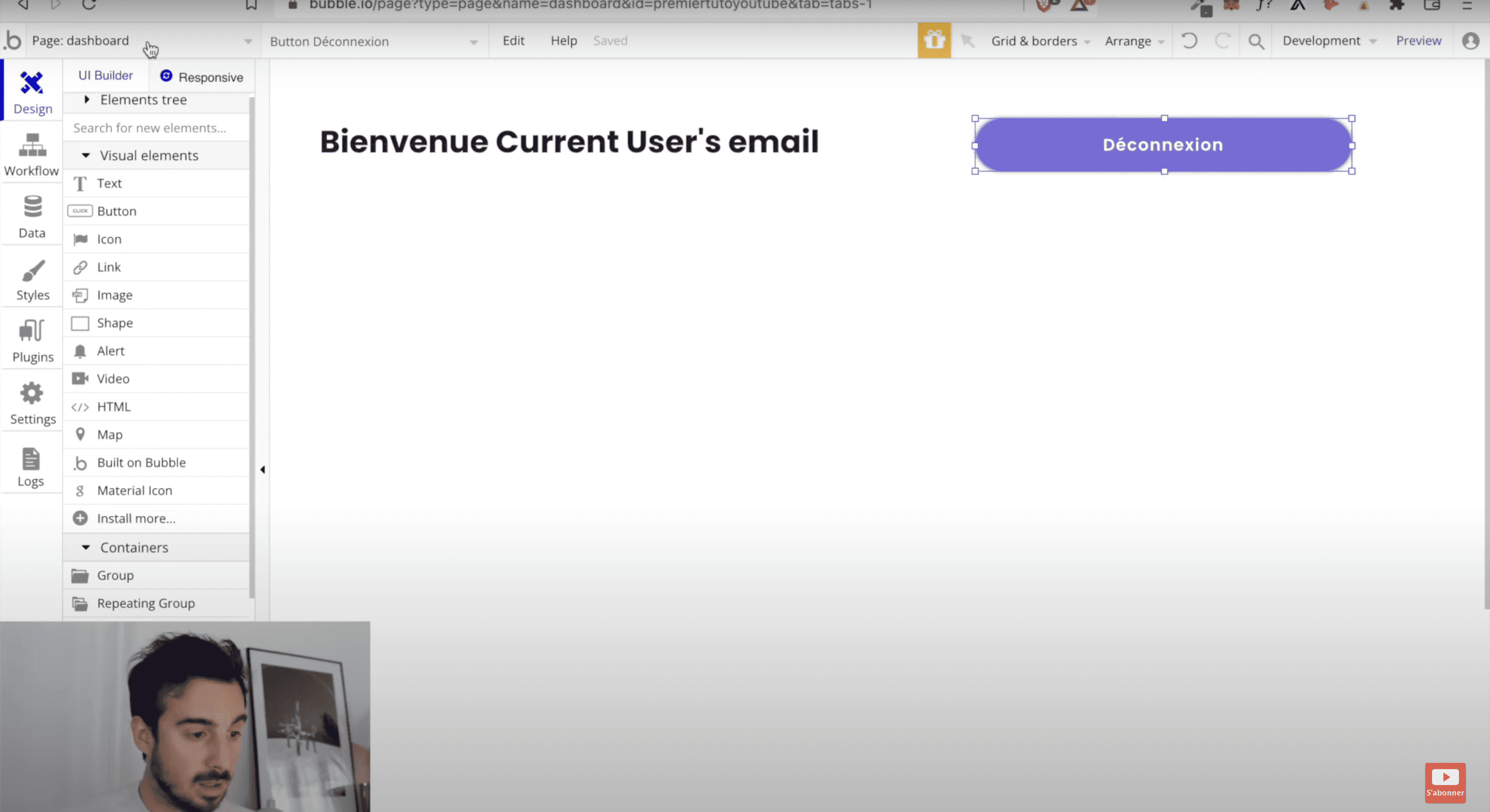Click the redo arrow icon
The image size is (1490, 812).
click(1223, 40)
